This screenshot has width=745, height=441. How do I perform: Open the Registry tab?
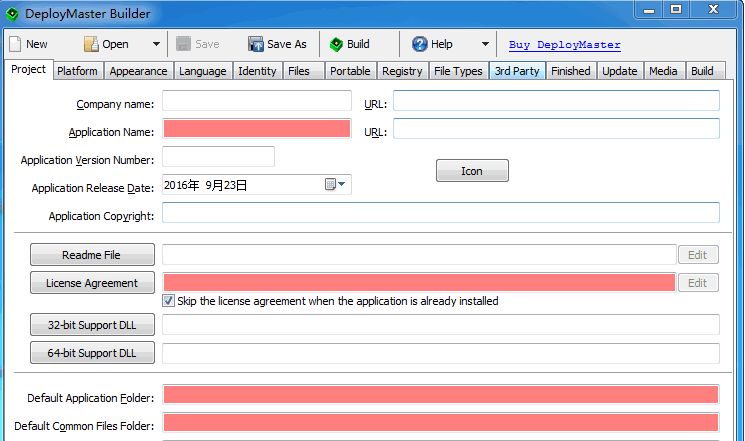pos(402,71)
